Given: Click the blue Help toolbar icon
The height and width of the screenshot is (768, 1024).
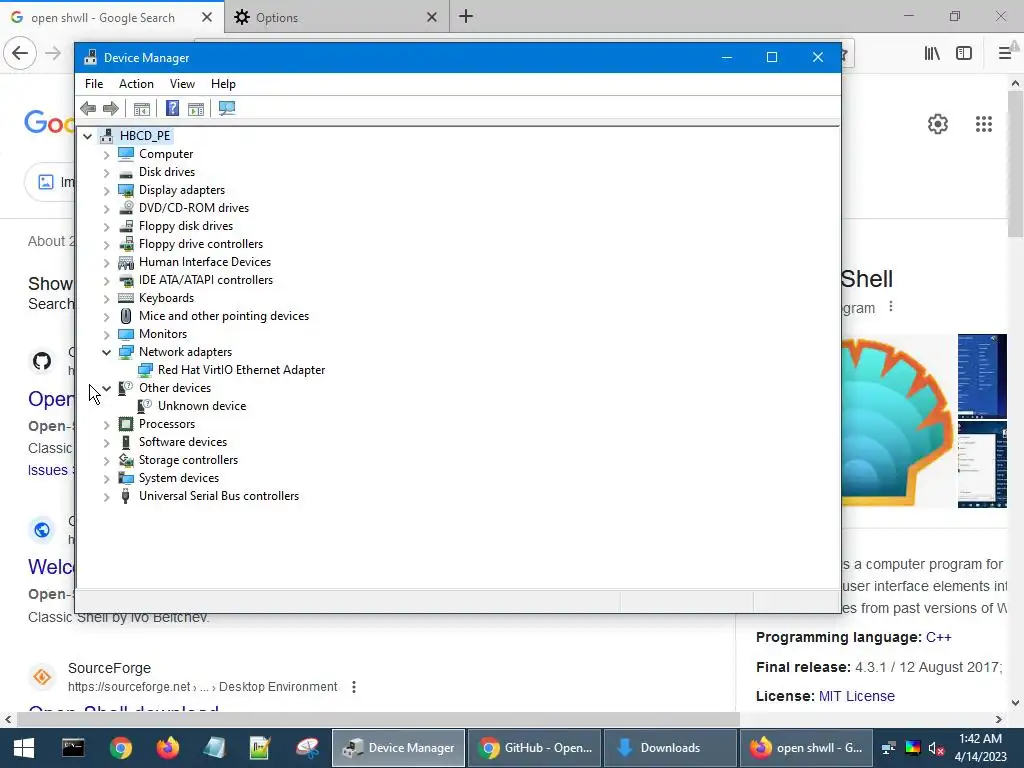Looking at the screenshot, I should click(x=172, y=108).
